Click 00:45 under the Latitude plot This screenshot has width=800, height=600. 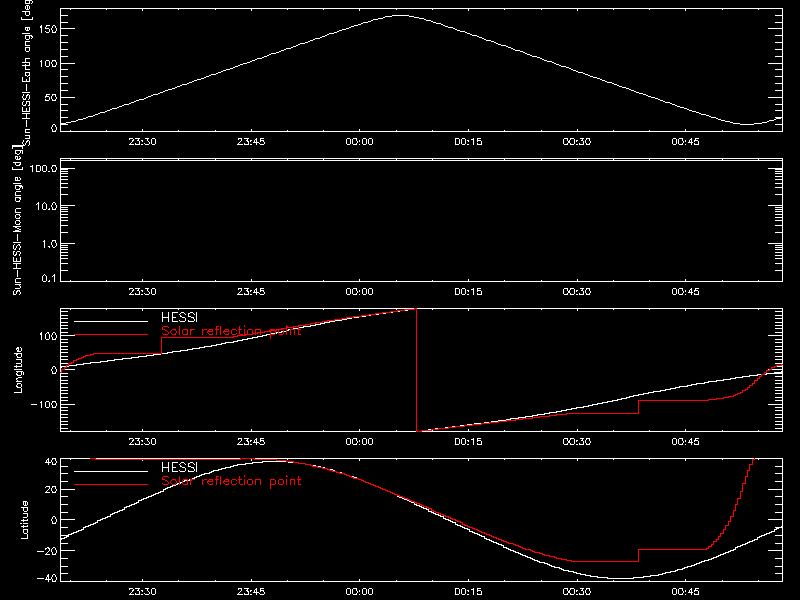[686, 591]
